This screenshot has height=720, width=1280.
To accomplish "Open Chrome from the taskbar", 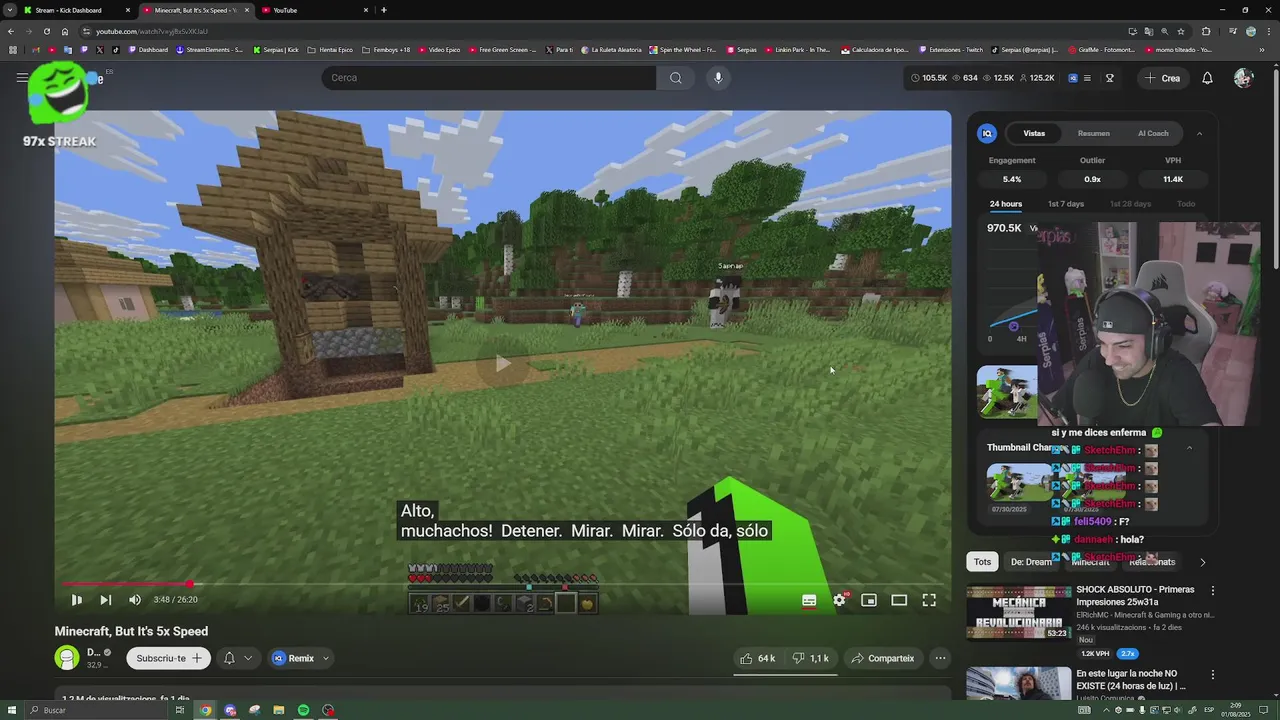I will [206, 710].
